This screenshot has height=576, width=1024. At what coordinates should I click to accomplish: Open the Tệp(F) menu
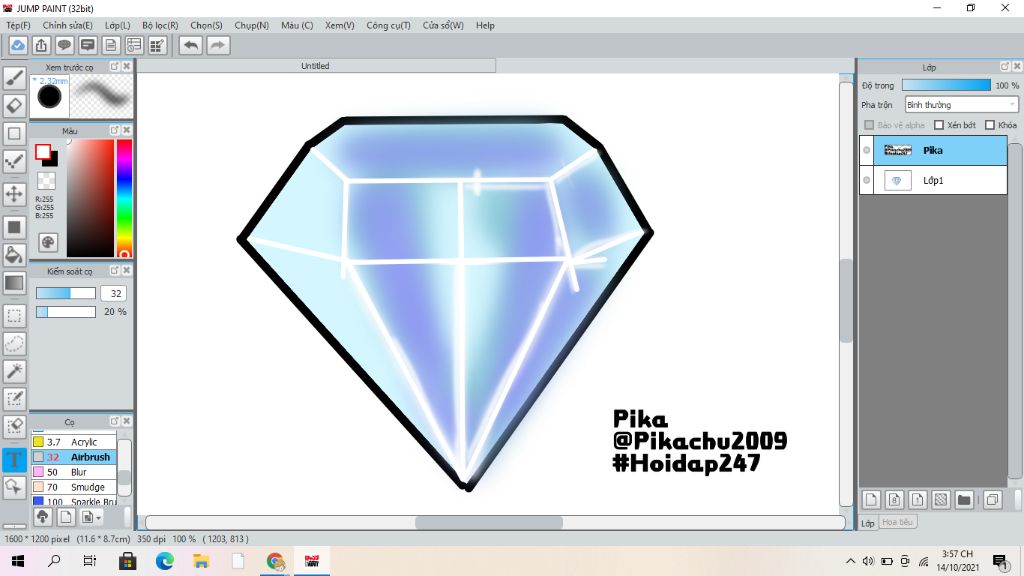click(x=18, y=25)
